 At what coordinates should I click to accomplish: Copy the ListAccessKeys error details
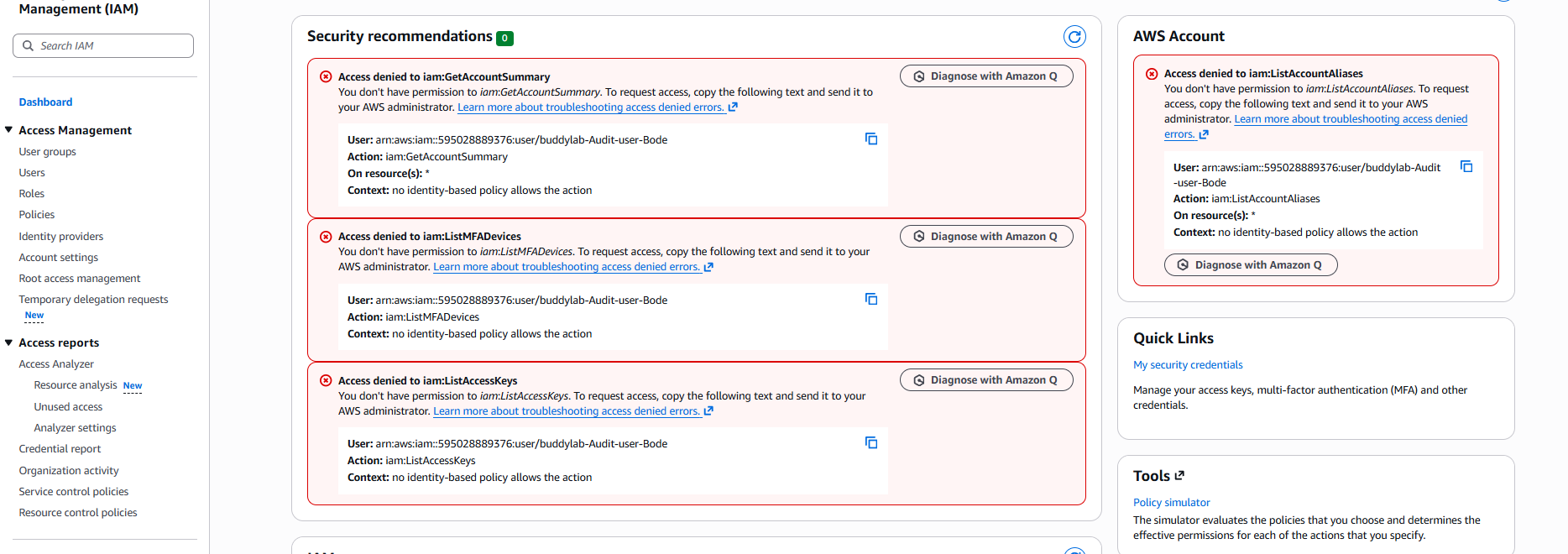(871, 442)
